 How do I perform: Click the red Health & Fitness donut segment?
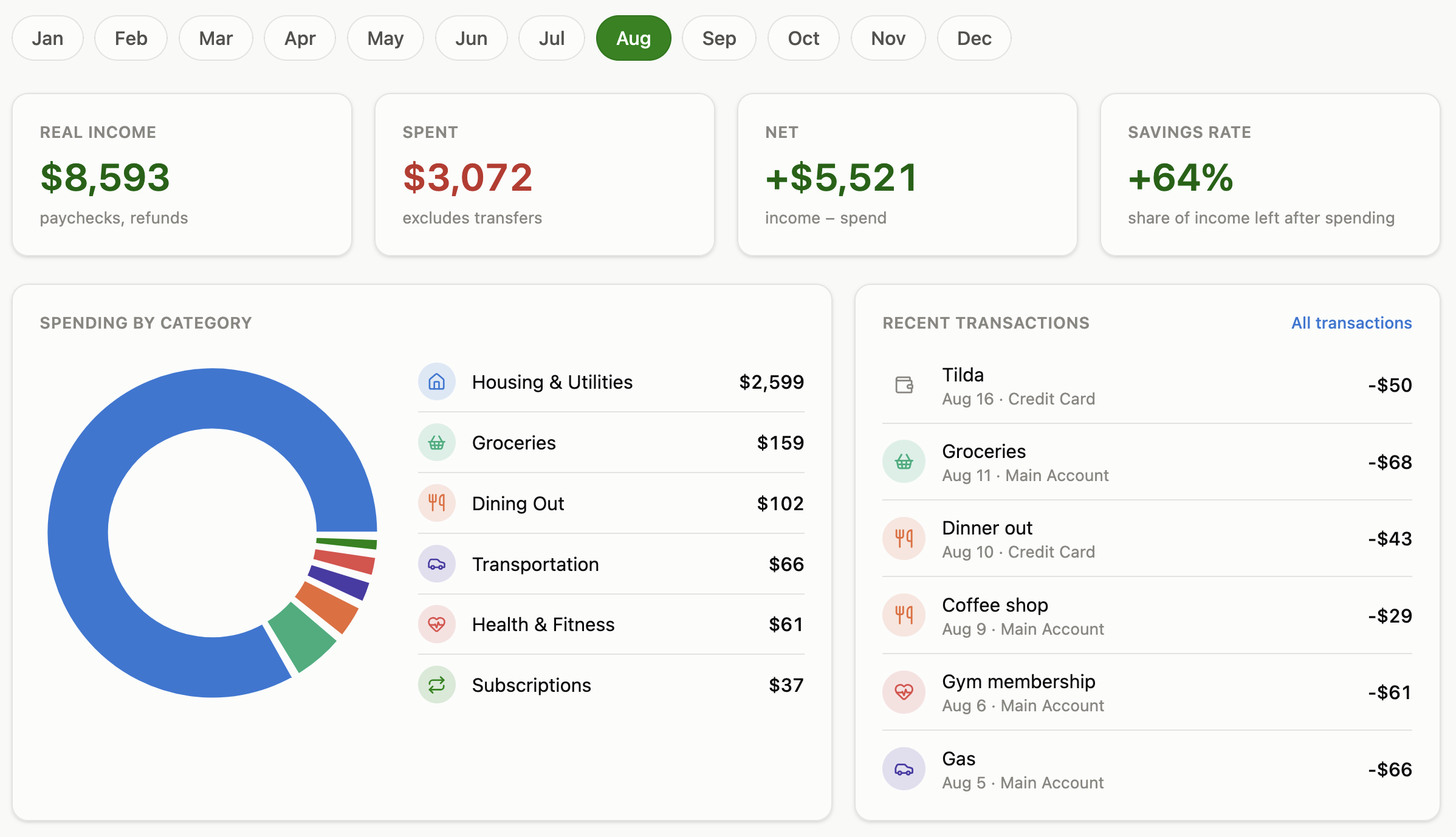(x=345, y=561)
